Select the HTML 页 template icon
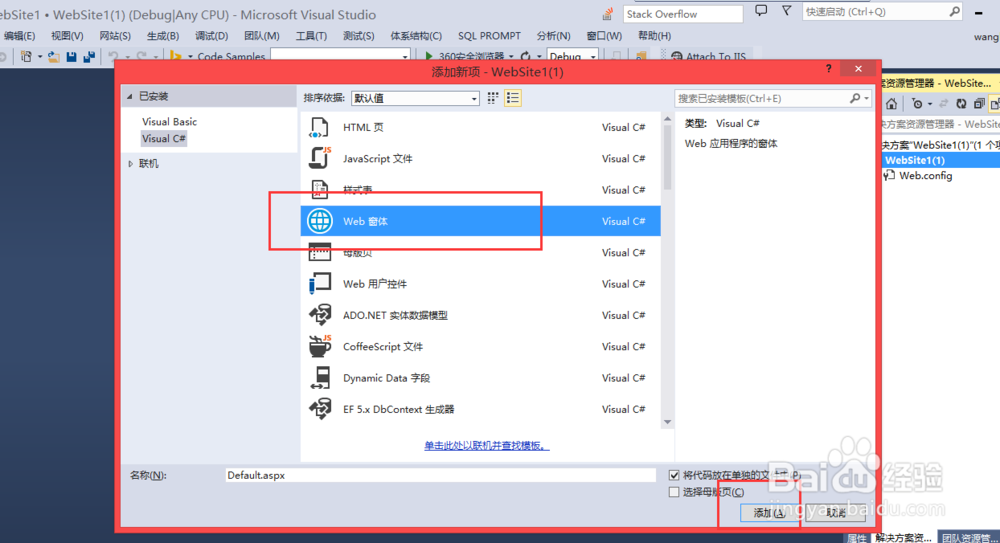 tap(319, 127)
